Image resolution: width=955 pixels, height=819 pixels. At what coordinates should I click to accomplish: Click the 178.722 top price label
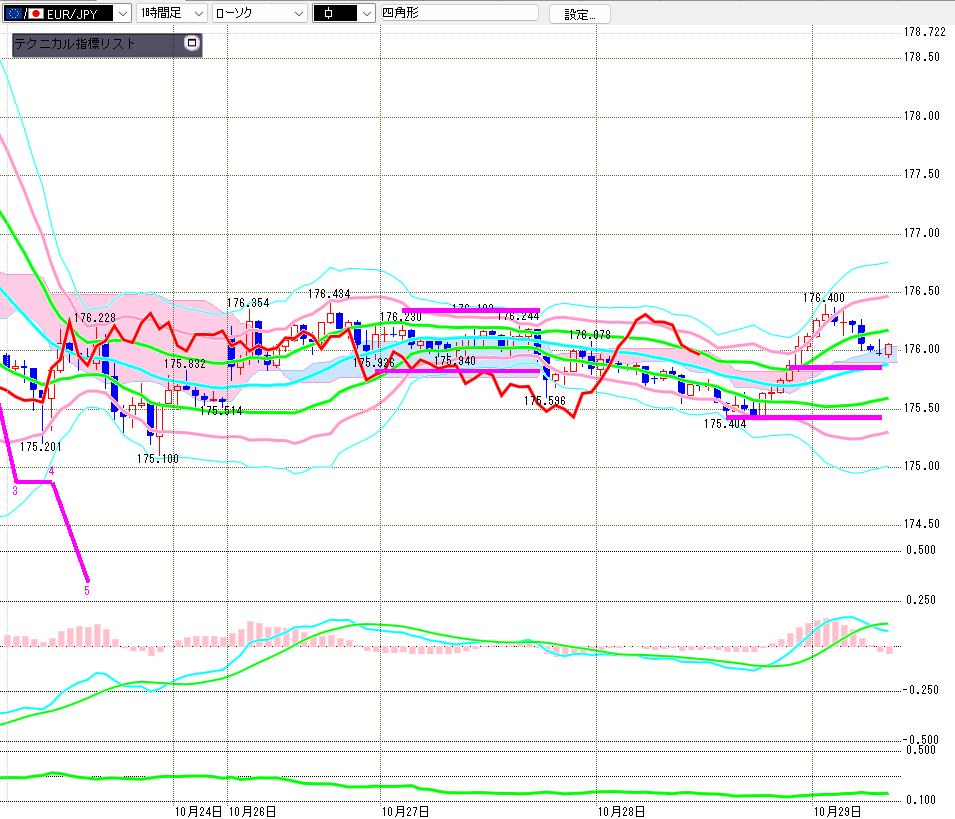click(925, 32)
